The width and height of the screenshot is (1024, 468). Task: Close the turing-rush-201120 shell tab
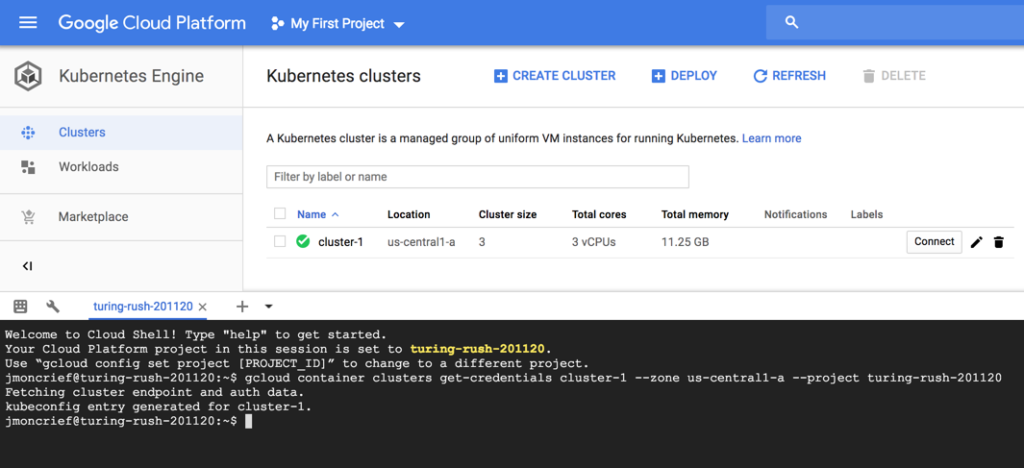pyautogui.click(x=202, y=306)
